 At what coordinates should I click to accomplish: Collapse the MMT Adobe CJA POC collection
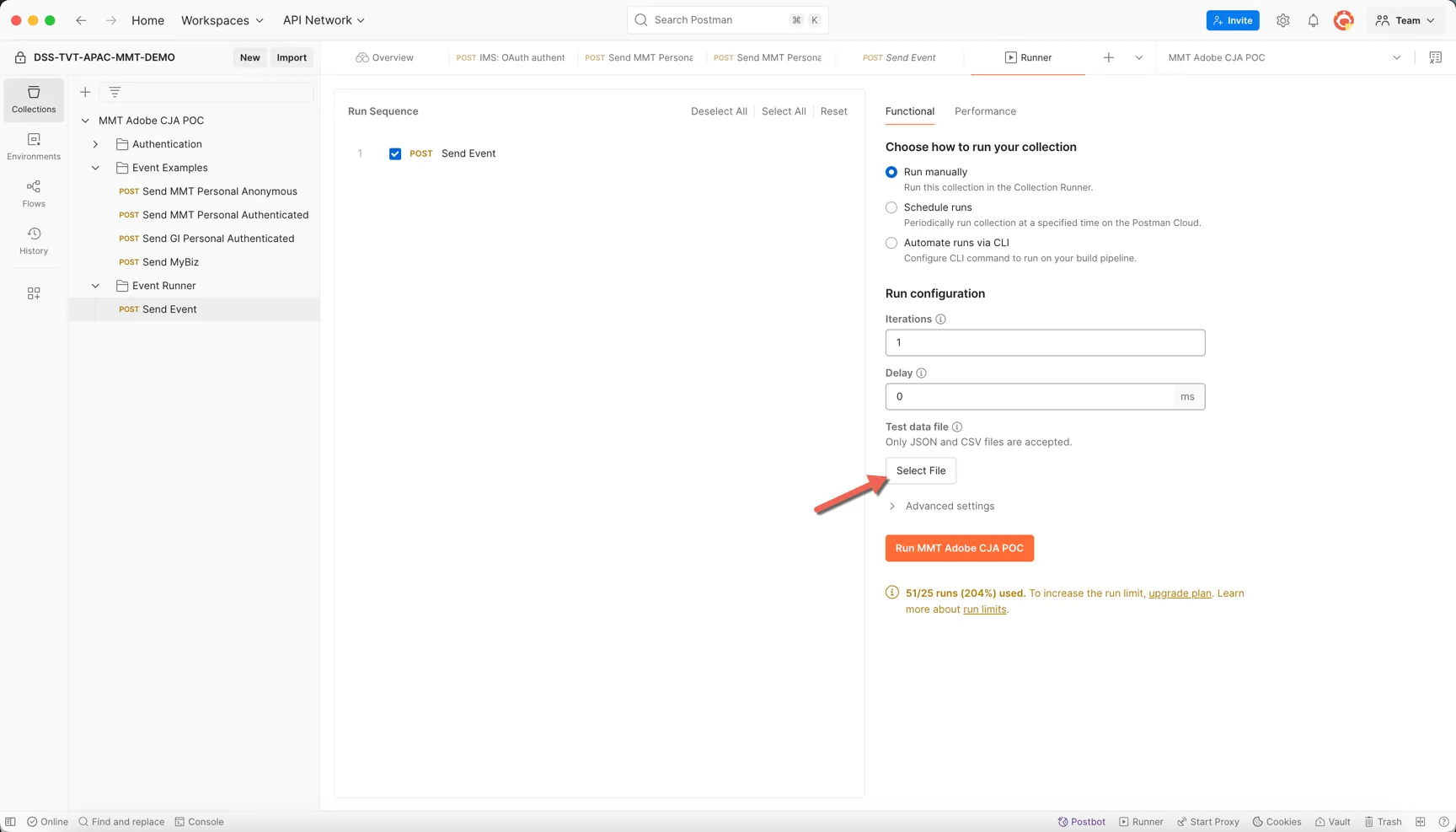(85, 121)
